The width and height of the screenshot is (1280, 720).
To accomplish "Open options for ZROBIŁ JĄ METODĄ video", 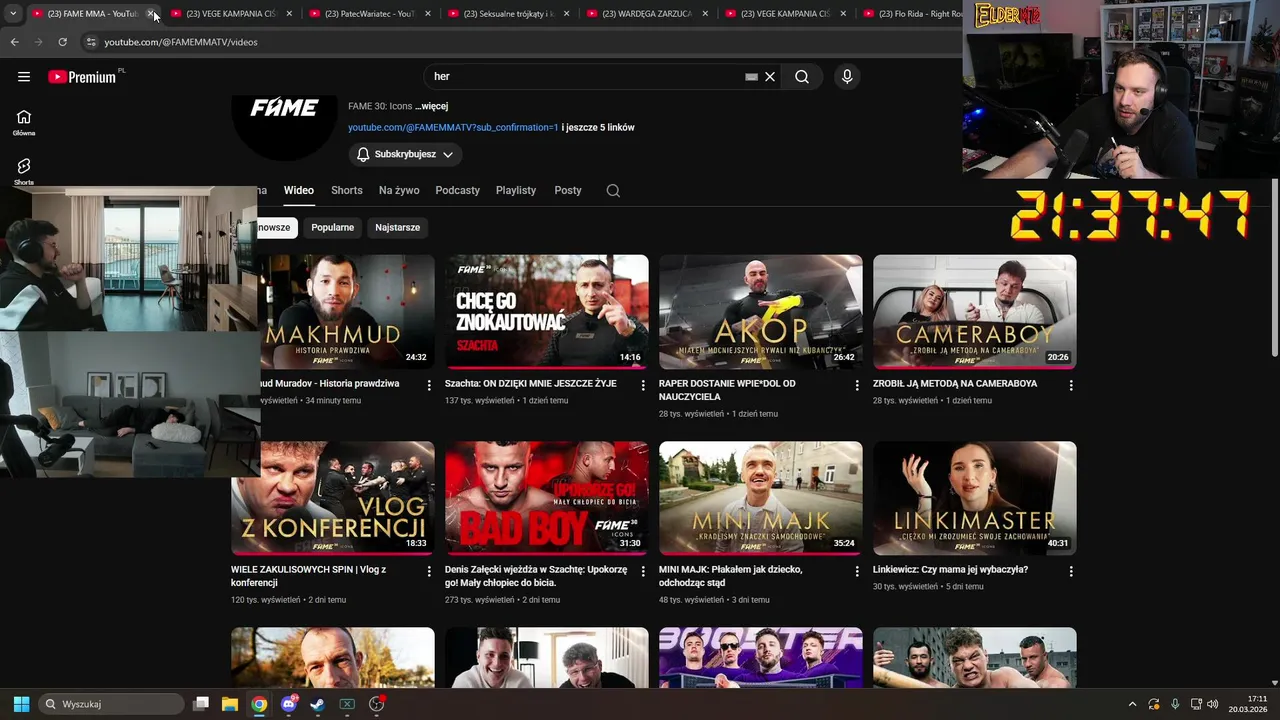I will click(1071, 385).
